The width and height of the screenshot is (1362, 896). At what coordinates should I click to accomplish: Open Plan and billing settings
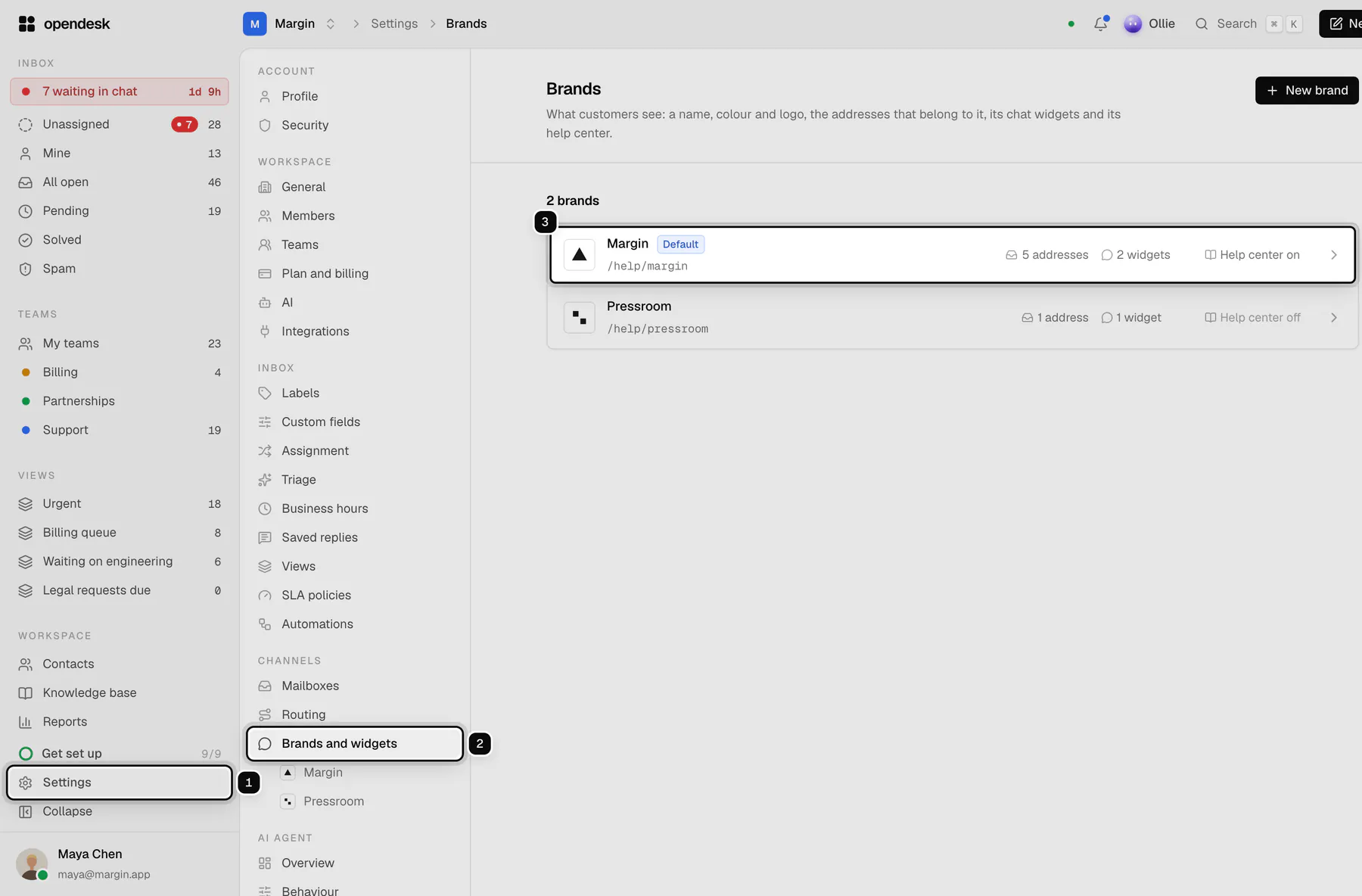pos(354,273)
